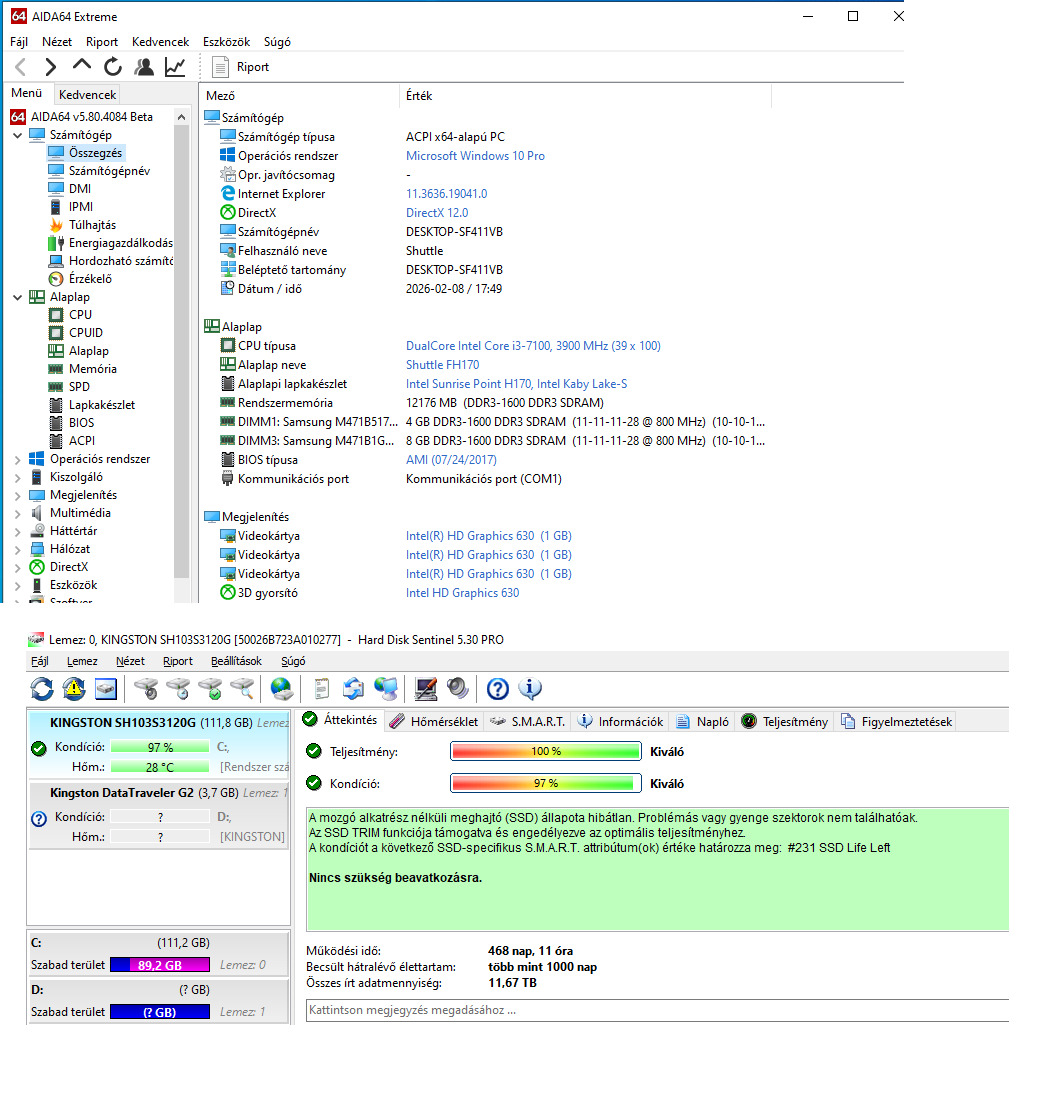Click the AIDA64 refresh icon

113,67
